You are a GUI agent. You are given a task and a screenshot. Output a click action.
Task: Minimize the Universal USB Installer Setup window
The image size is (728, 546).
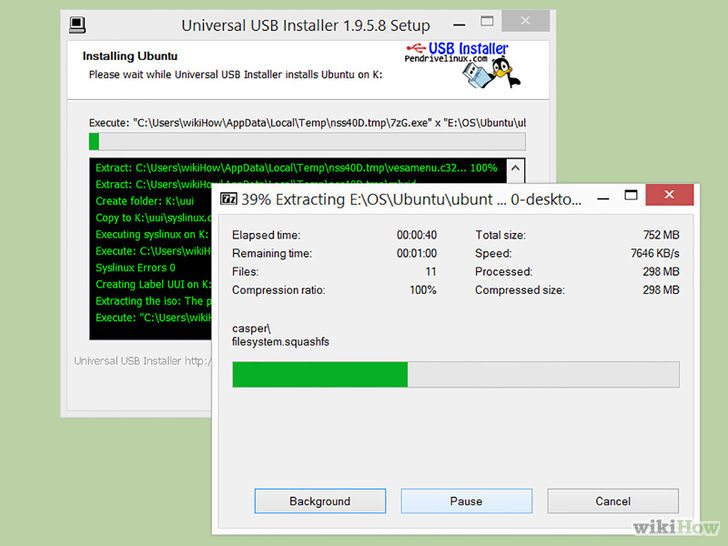[x=459, y=25]
